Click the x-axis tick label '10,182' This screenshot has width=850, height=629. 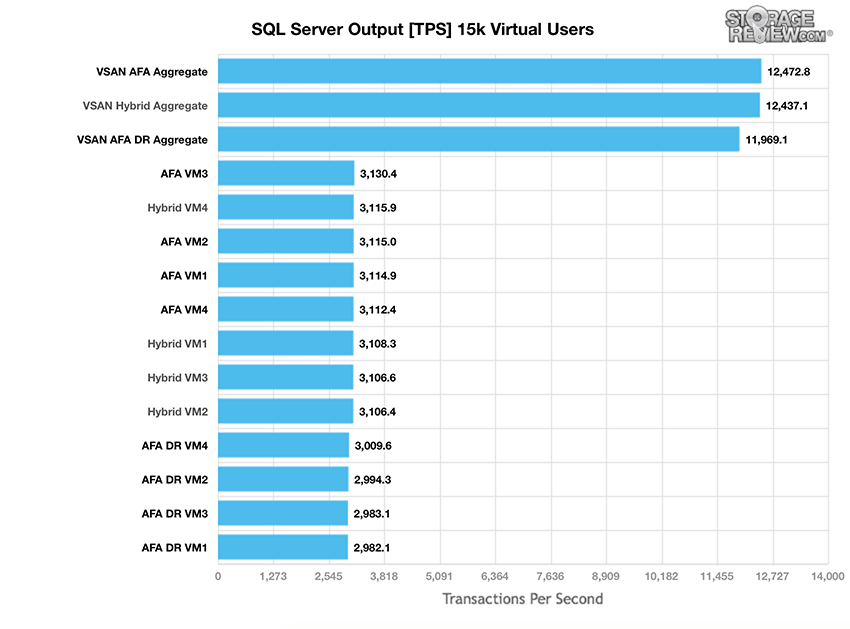click(x=661, y=576)
